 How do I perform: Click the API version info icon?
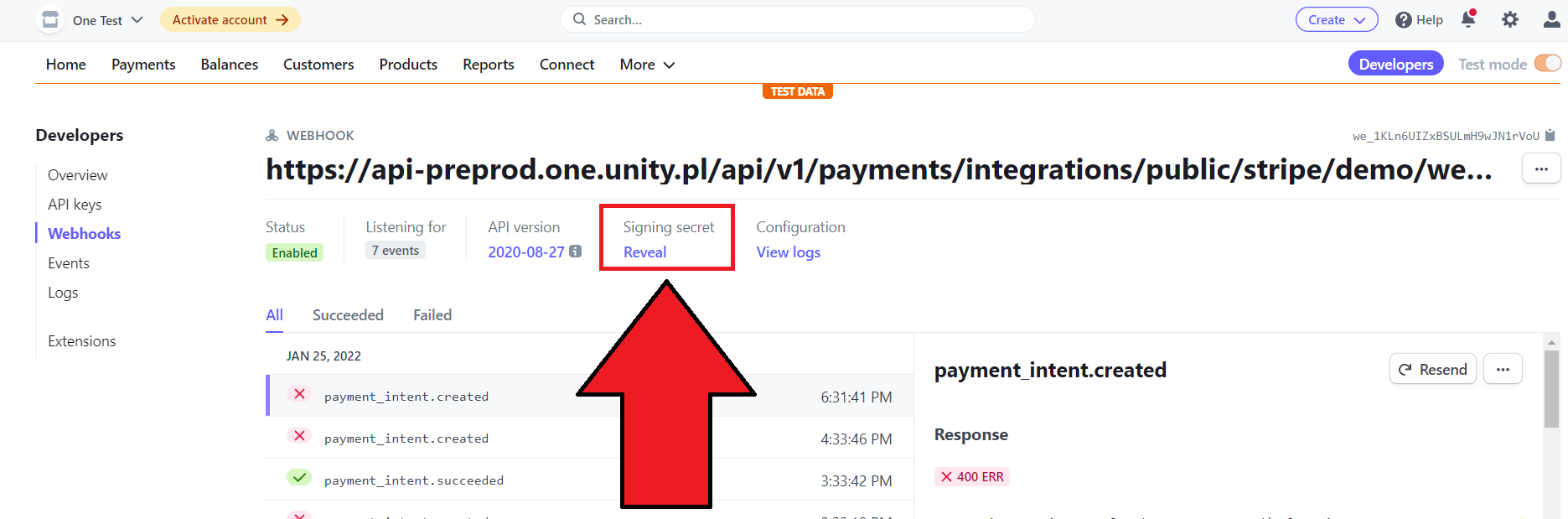pyautogui.click(x=576, y=251)
